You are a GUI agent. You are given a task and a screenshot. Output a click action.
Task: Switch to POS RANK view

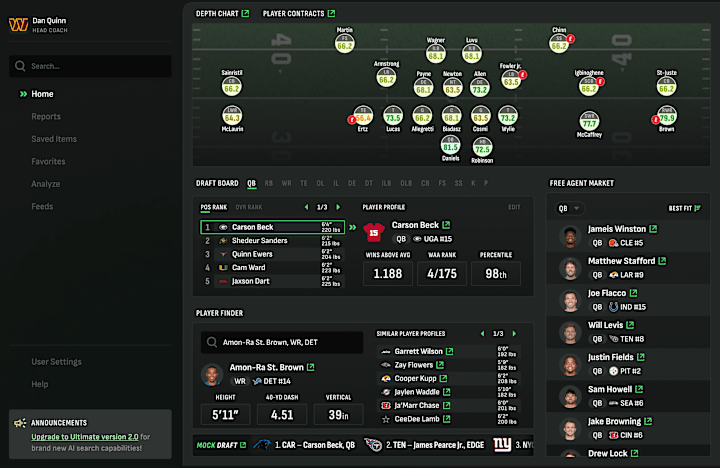pos(214,208)
